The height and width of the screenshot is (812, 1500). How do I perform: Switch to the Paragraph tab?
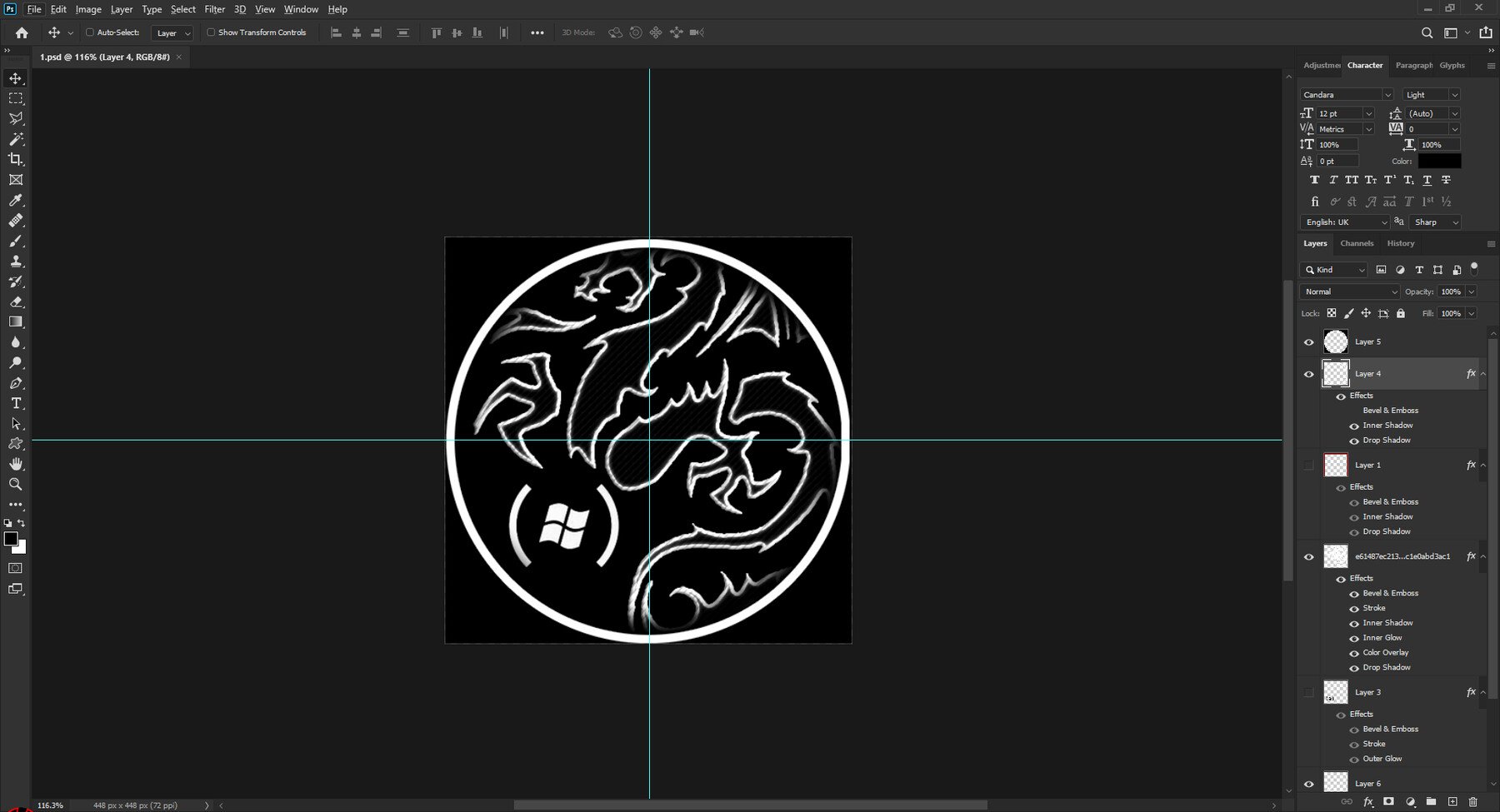pyautogui.click(x=1413, y=65)
